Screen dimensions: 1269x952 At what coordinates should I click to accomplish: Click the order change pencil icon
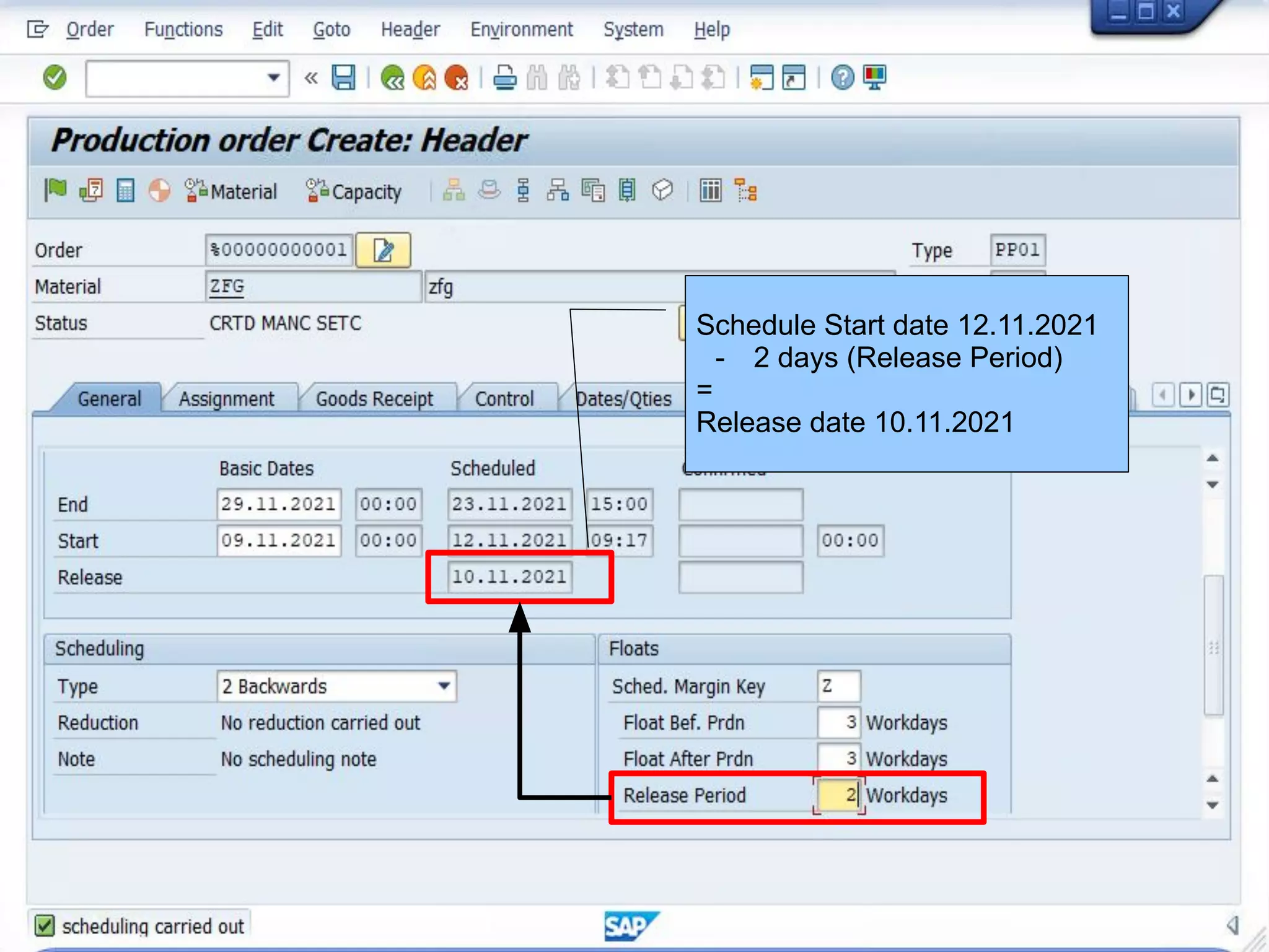pyautogui.click(x=384, y=250)
